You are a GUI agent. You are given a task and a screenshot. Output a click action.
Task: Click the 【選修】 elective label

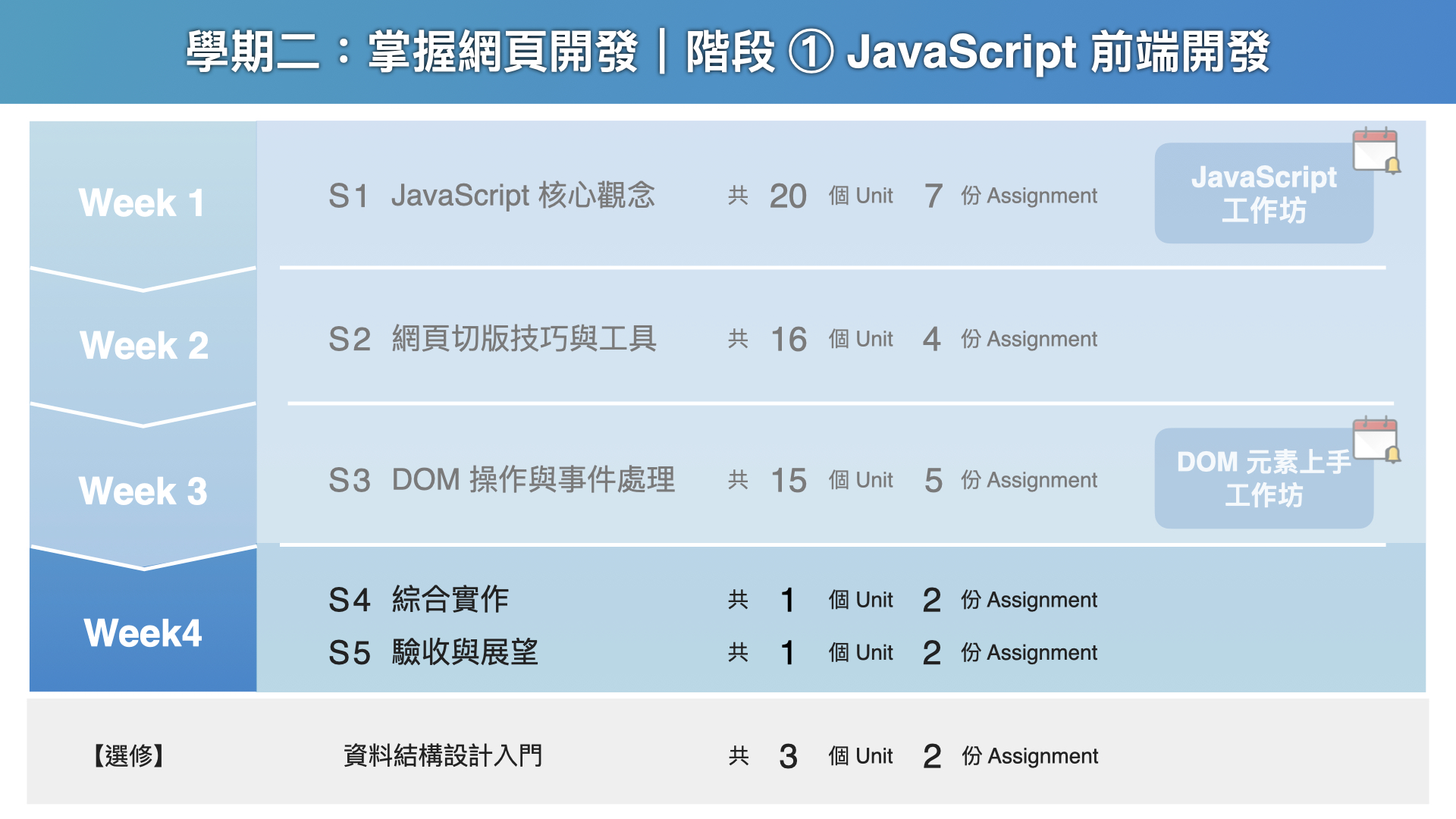[x=129, y=755]
